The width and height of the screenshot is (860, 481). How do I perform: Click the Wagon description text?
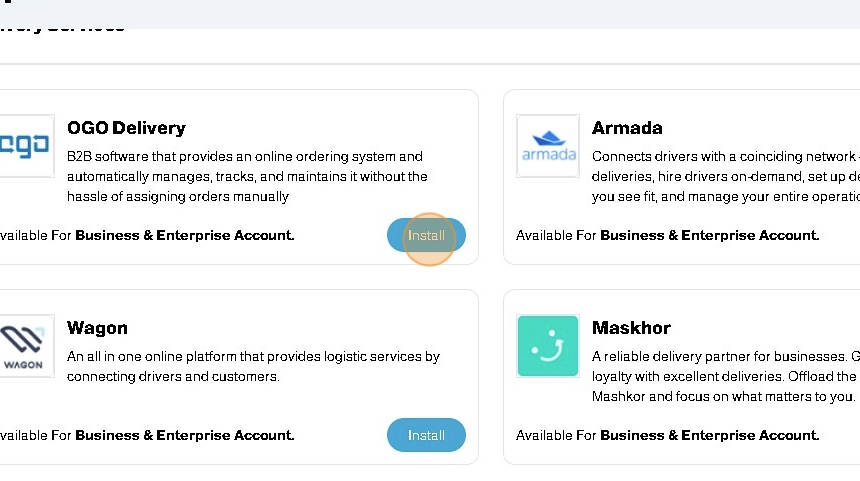(x=253, y=366)
